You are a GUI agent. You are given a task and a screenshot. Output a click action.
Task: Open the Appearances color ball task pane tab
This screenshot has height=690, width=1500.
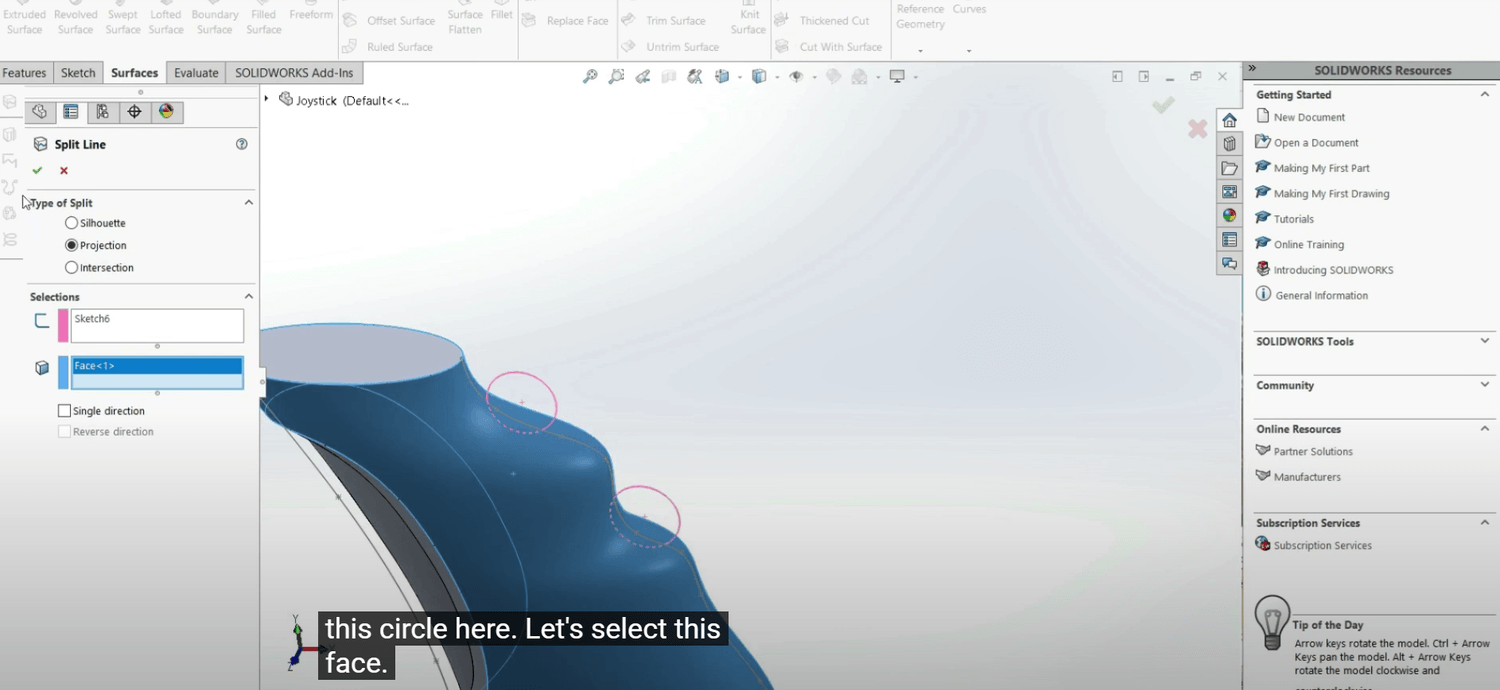[x=1229, y=215]
